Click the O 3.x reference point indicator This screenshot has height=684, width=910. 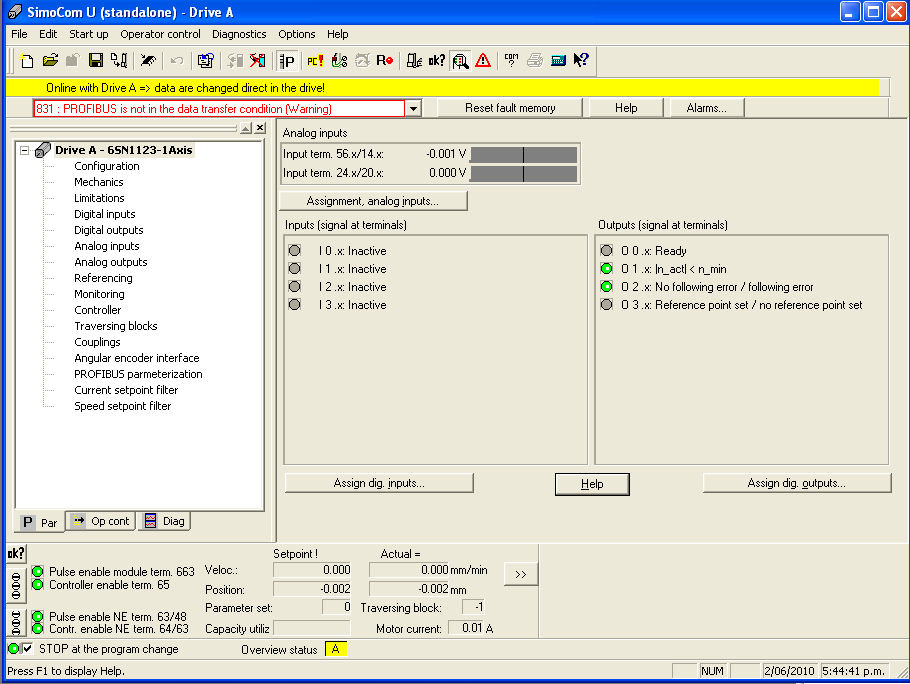606,305
